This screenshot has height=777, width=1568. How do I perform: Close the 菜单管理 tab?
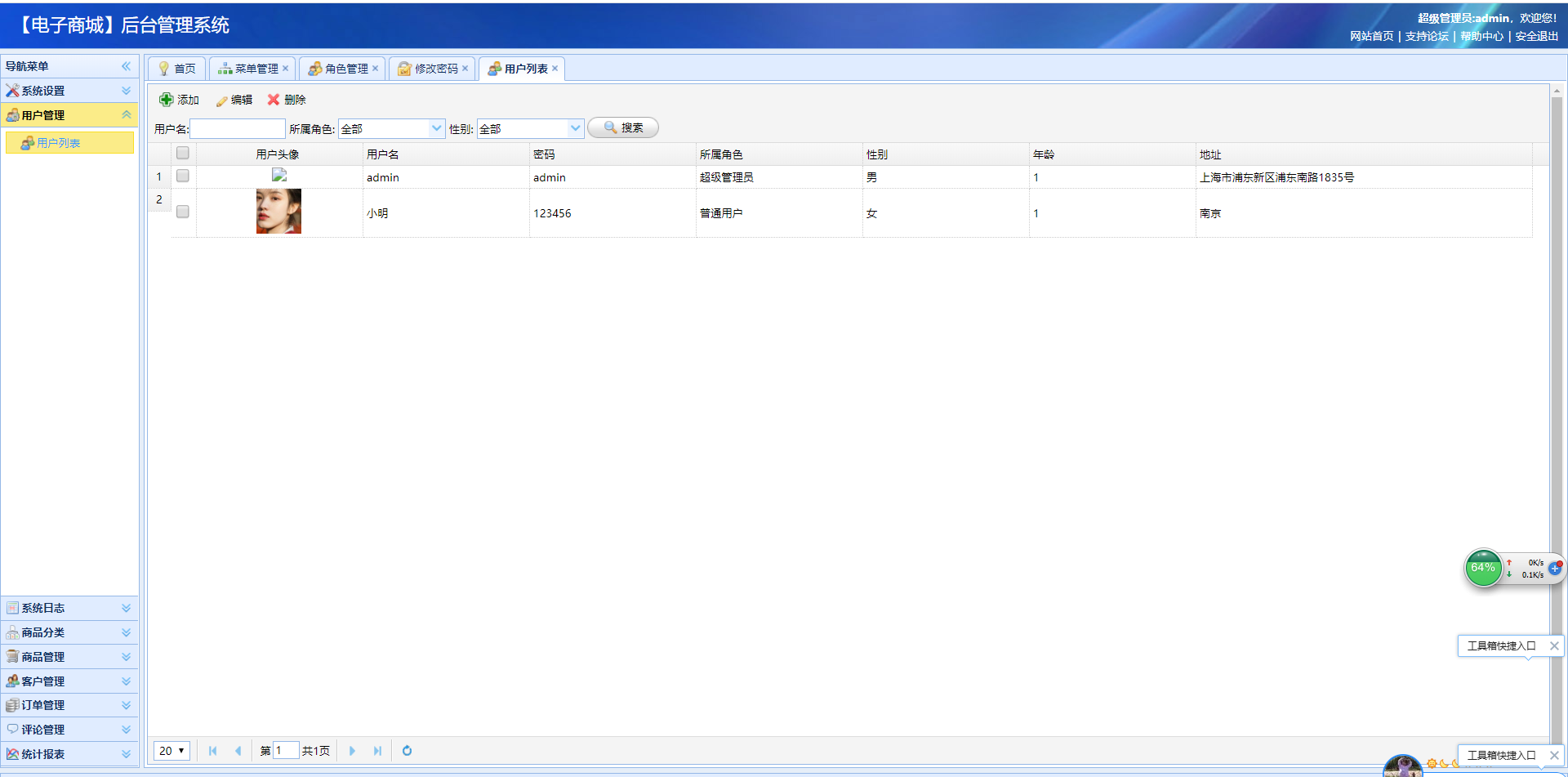tap(285, 69)
